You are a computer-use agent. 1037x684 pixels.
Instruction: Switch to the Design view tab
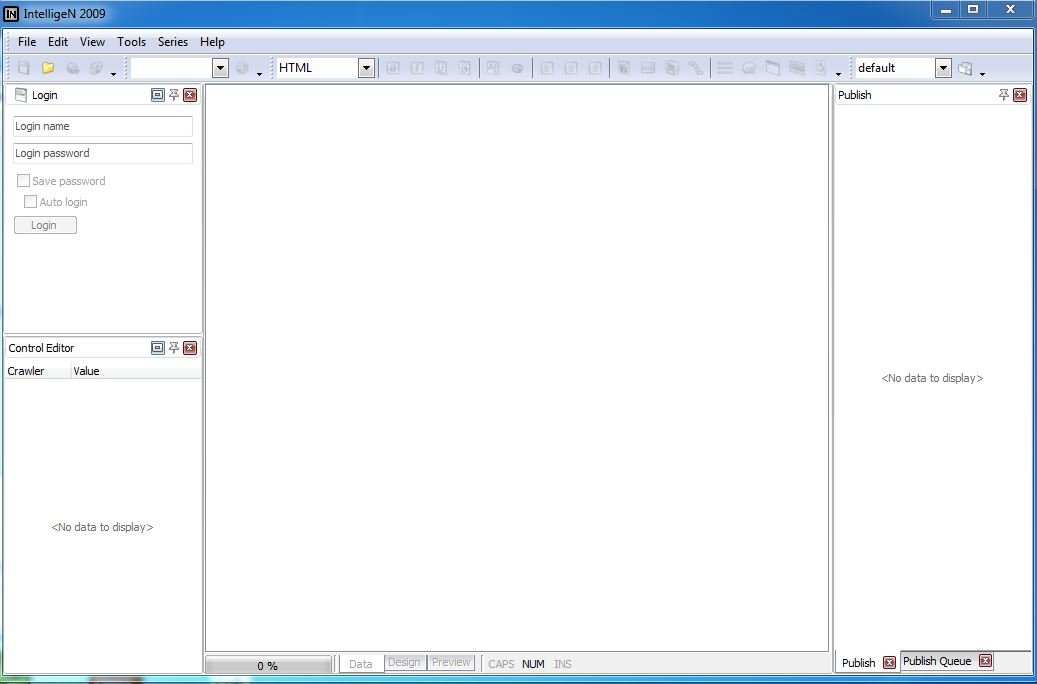[404, 662]
